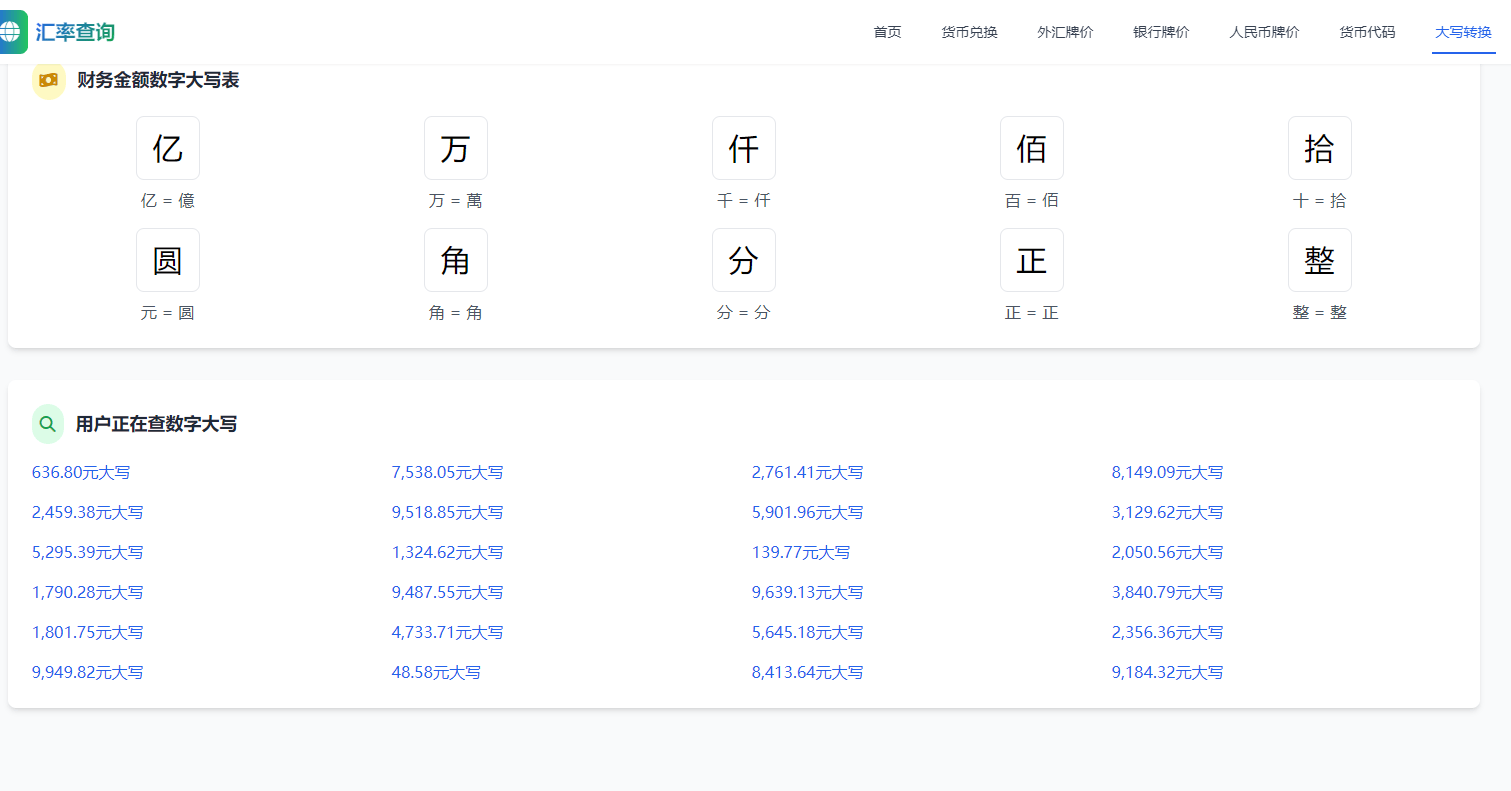Click the 9,518.85元大写 link
The height and width of the screenshot is (791, 1511).
coord(448,512)
